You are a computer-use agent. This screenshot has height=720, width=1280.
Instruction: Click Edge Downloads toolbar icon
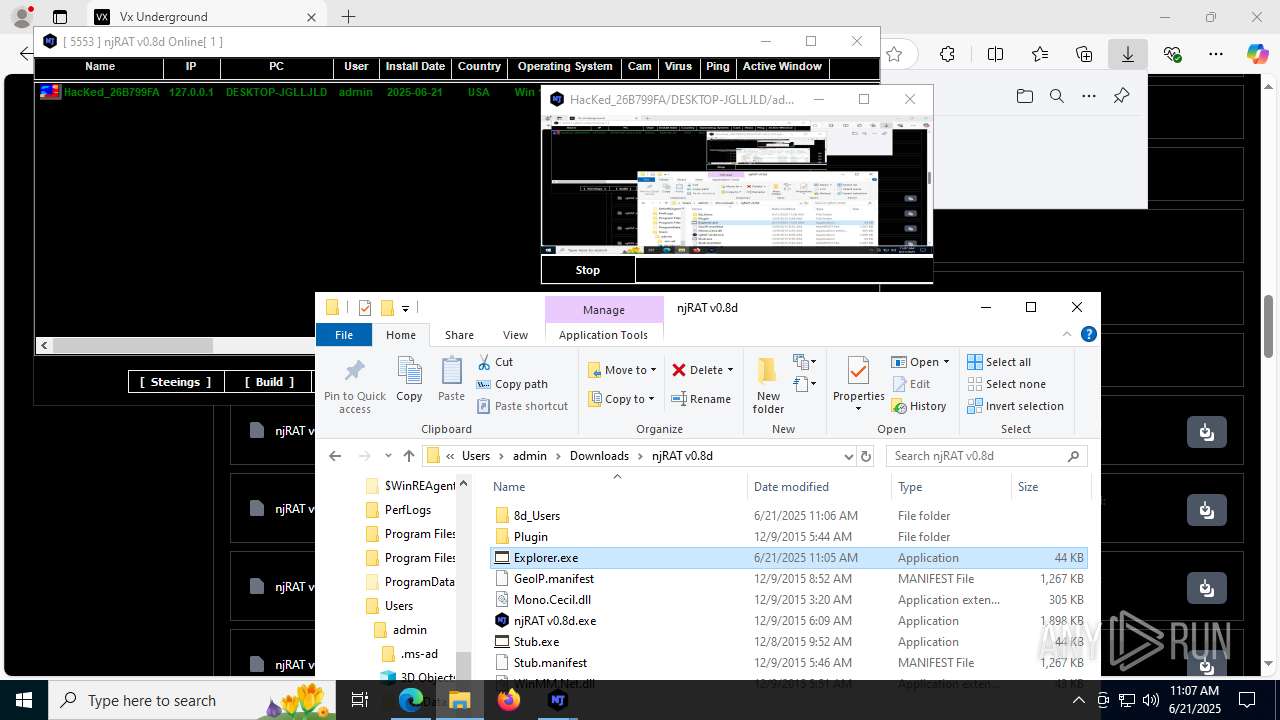pyautogui.click(x=1128, y=55)
